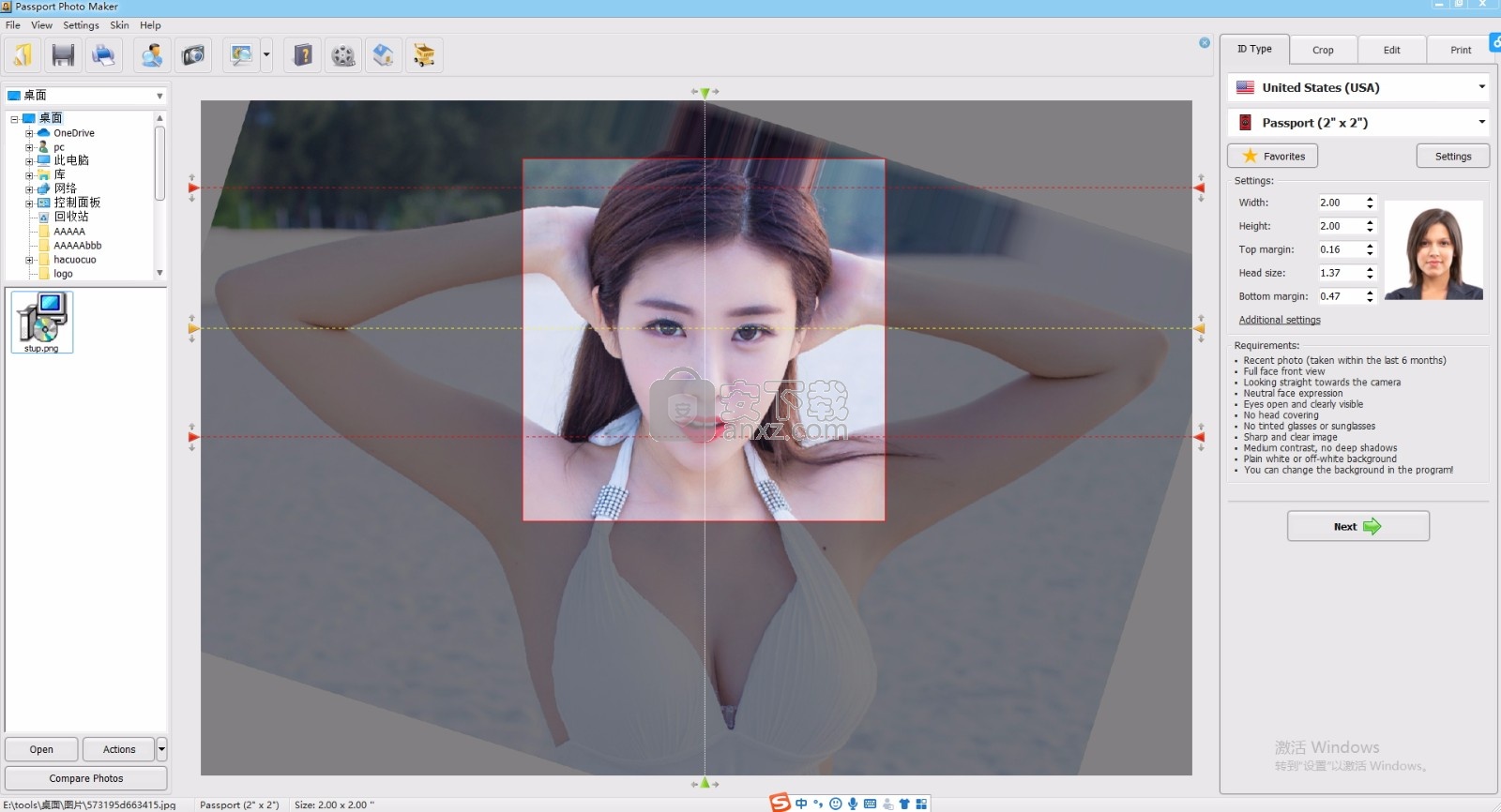Open the United States country dropdown
This screenshot has height=812, width=1501.
click(1358, 87)
